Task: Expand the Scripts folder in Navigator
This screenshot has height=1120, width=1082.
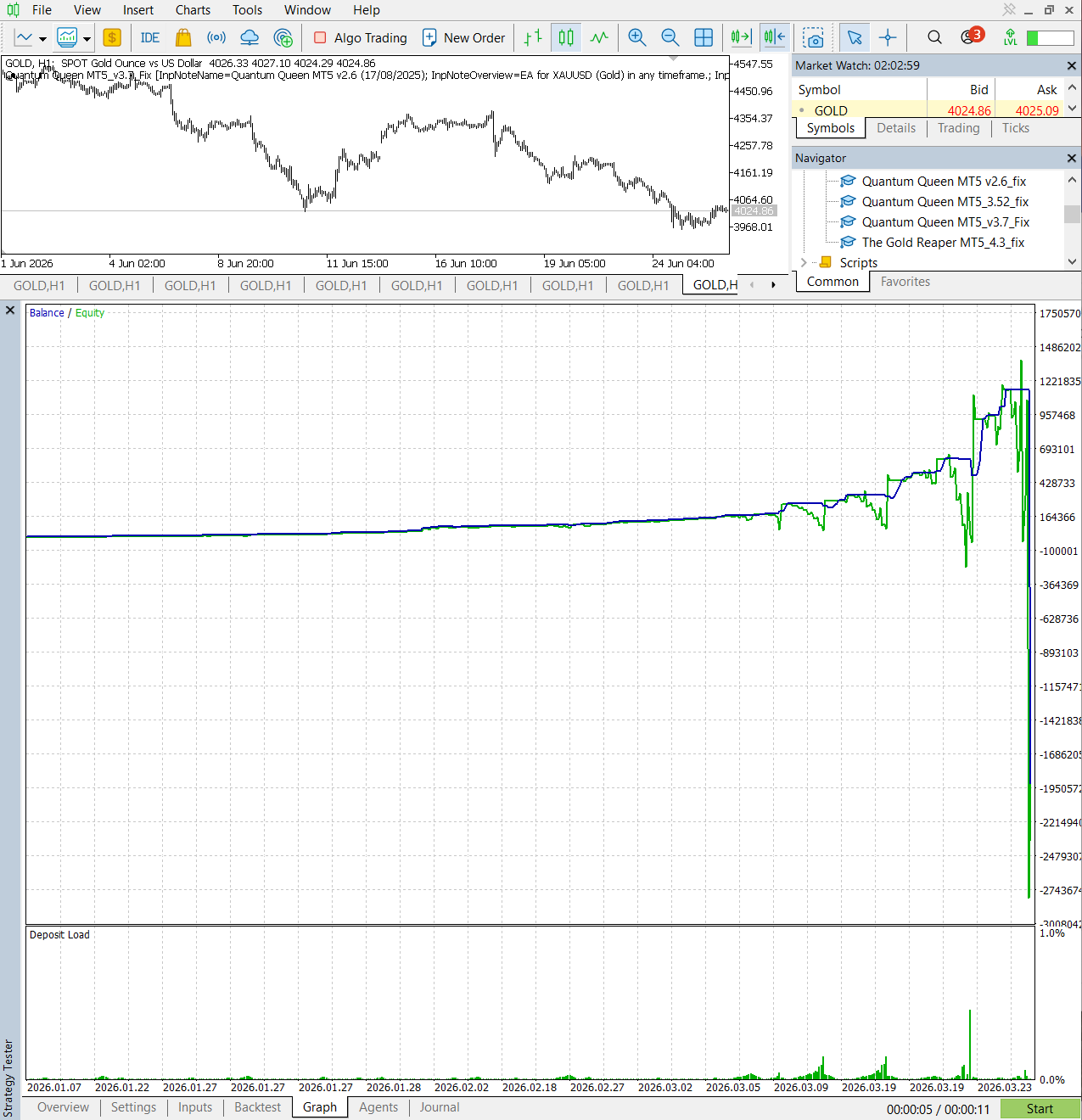Action: (x=804, y=263)
